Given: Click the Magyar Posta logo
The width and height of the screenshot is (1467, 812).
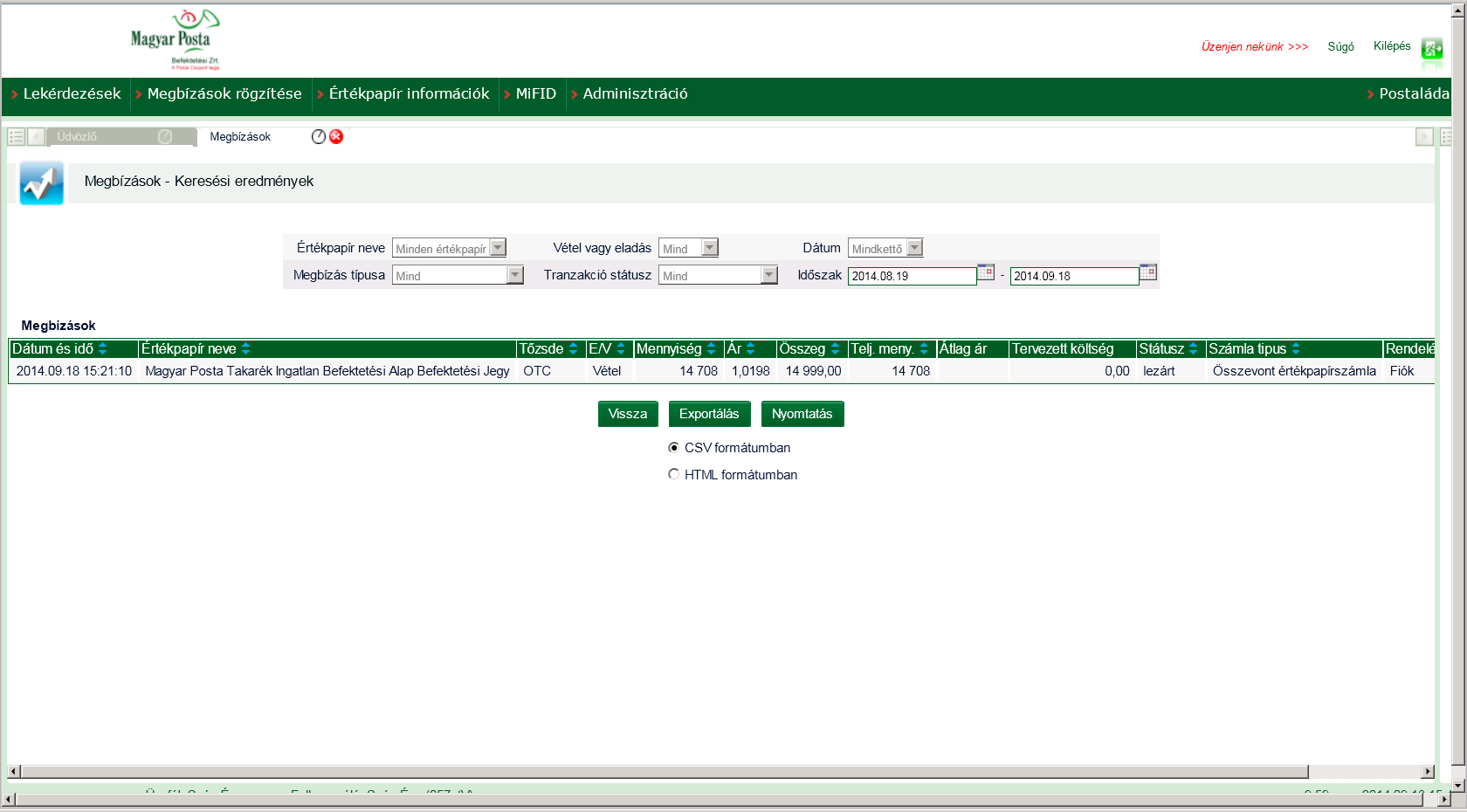Looking at the screenshot, I should coord(175,39).
